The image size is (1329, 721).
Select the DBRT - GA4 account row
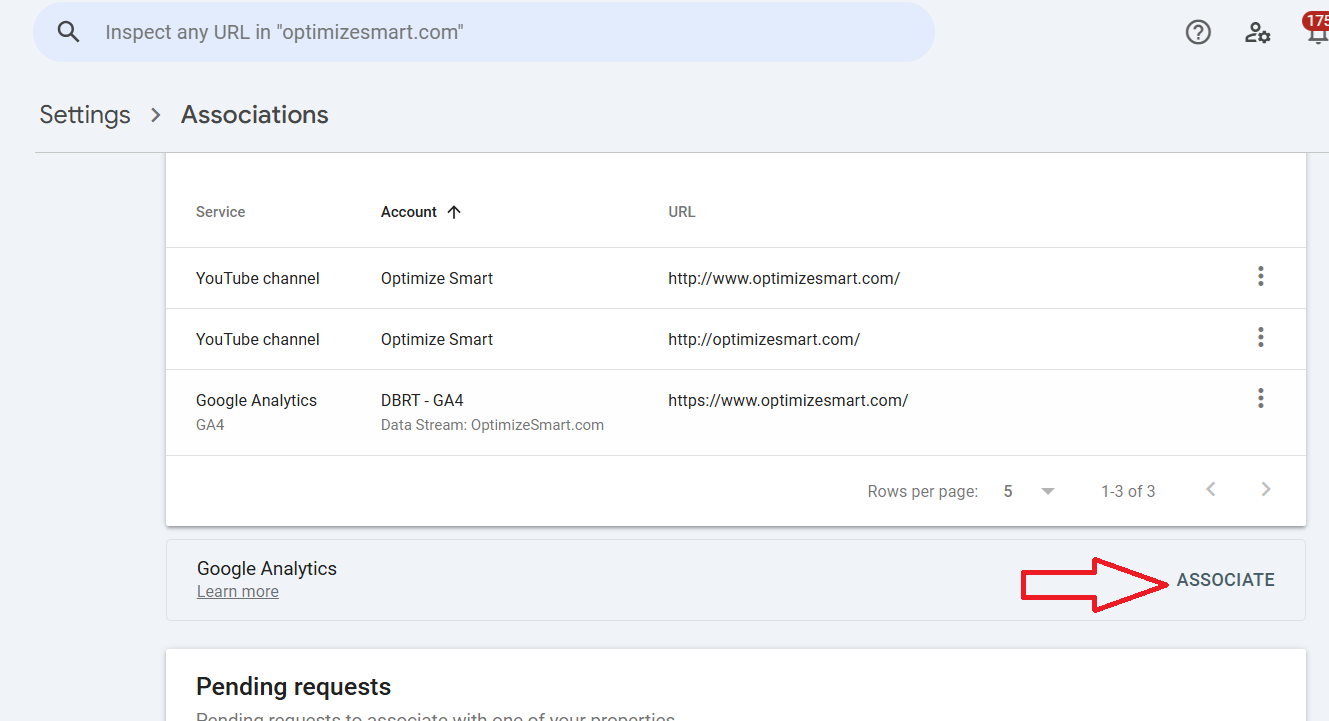[x=422, y=401]
